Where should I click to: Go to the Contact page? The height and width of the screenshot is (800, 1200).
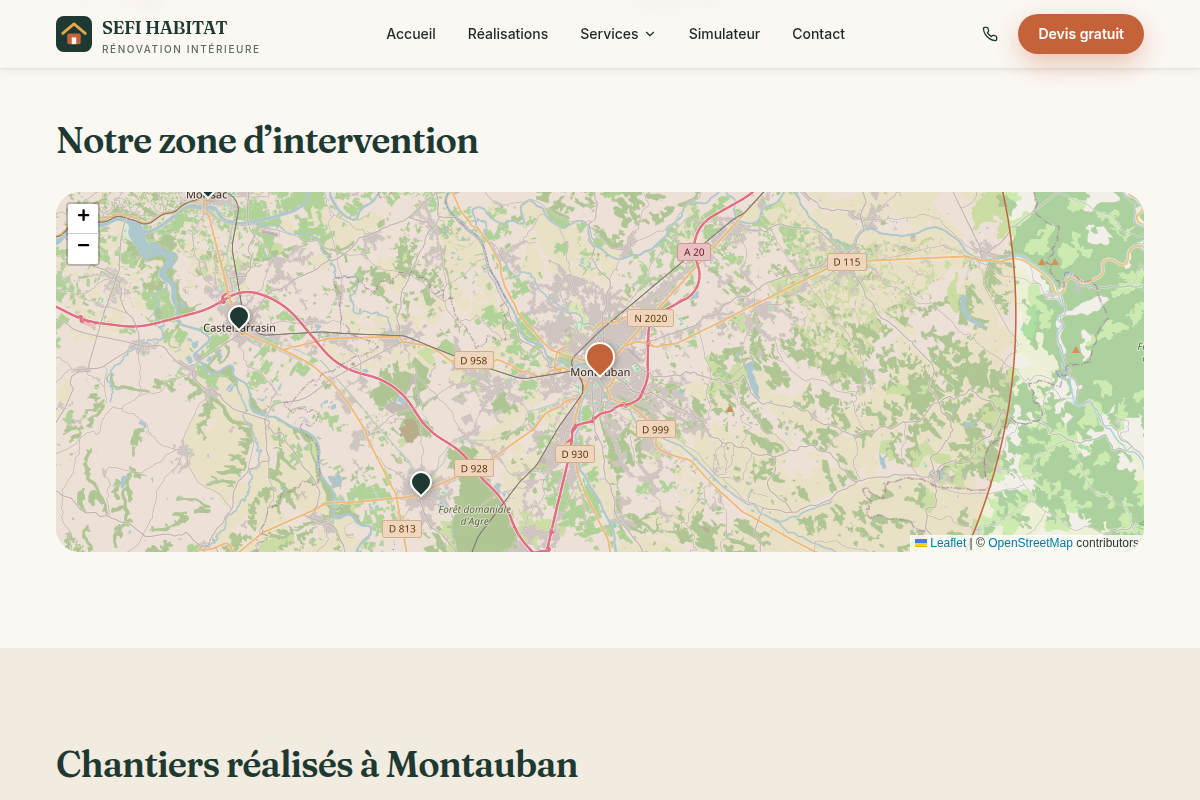818,34
